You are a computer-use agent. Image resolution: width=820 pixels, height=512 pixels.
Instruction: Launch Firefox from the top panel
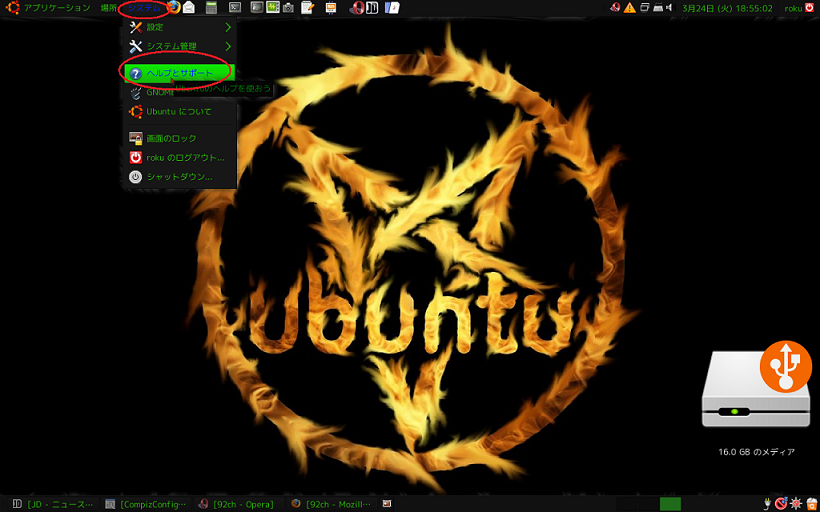tap(174, 7)
